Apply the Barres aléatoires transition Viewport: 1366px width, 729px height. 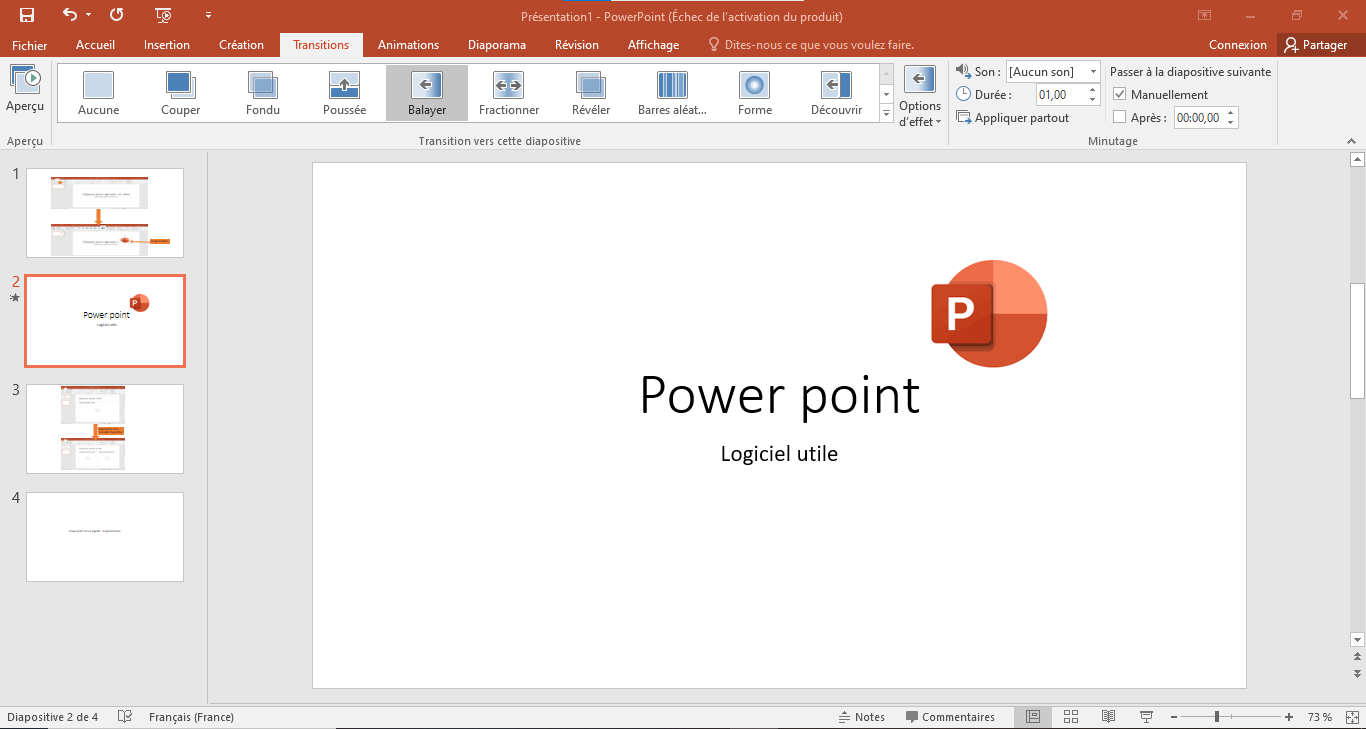(x=673, y=93)
